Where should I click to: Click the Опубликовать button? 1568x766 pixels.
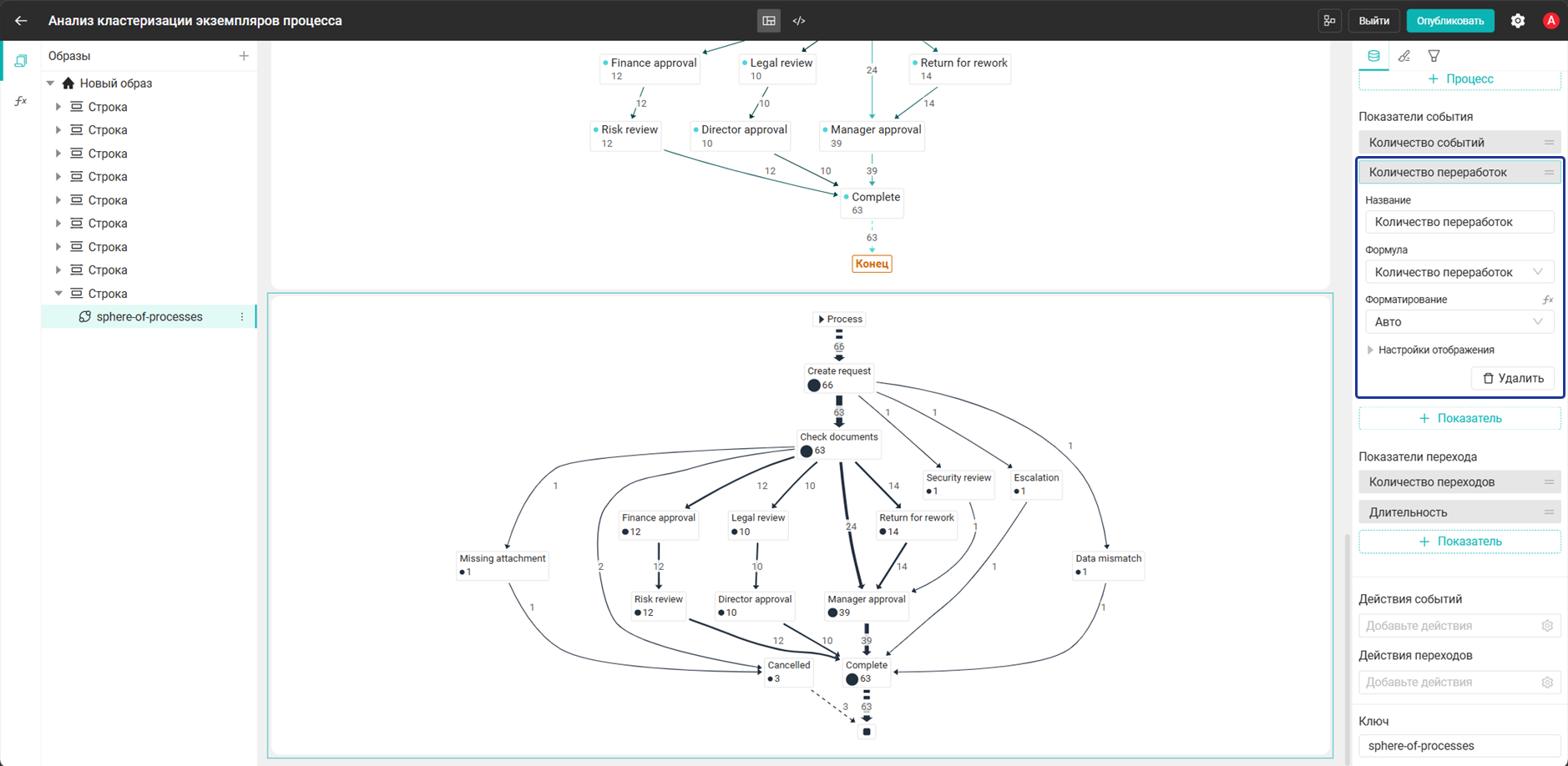1450,21
